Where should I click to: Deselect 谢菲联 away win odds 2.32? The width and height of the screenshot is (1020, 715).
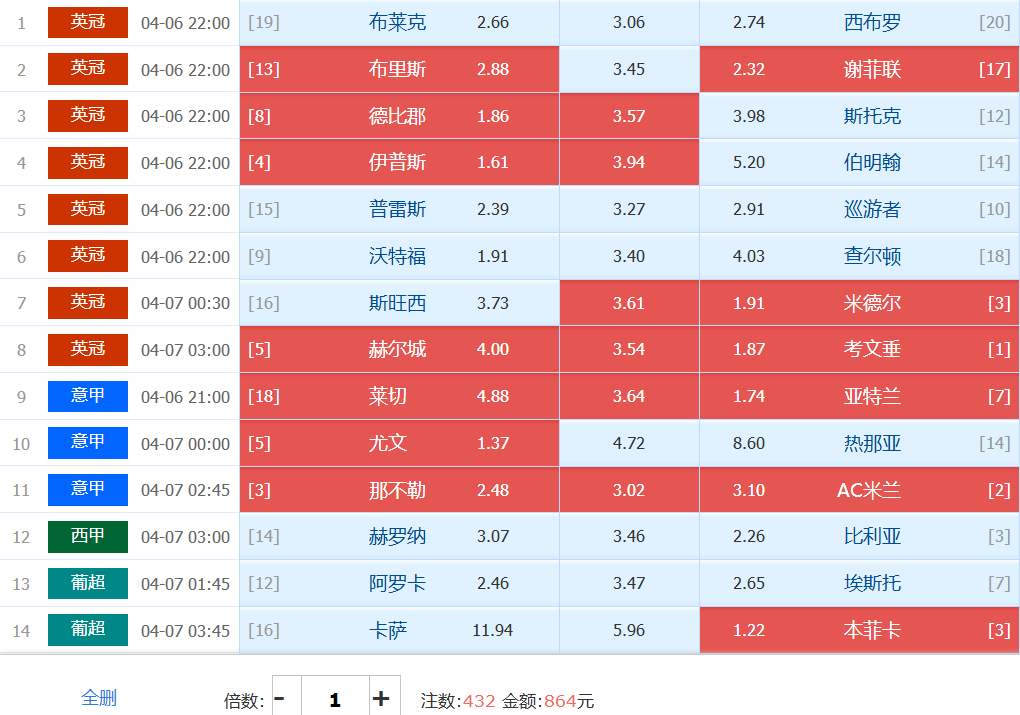coord(859,69)
